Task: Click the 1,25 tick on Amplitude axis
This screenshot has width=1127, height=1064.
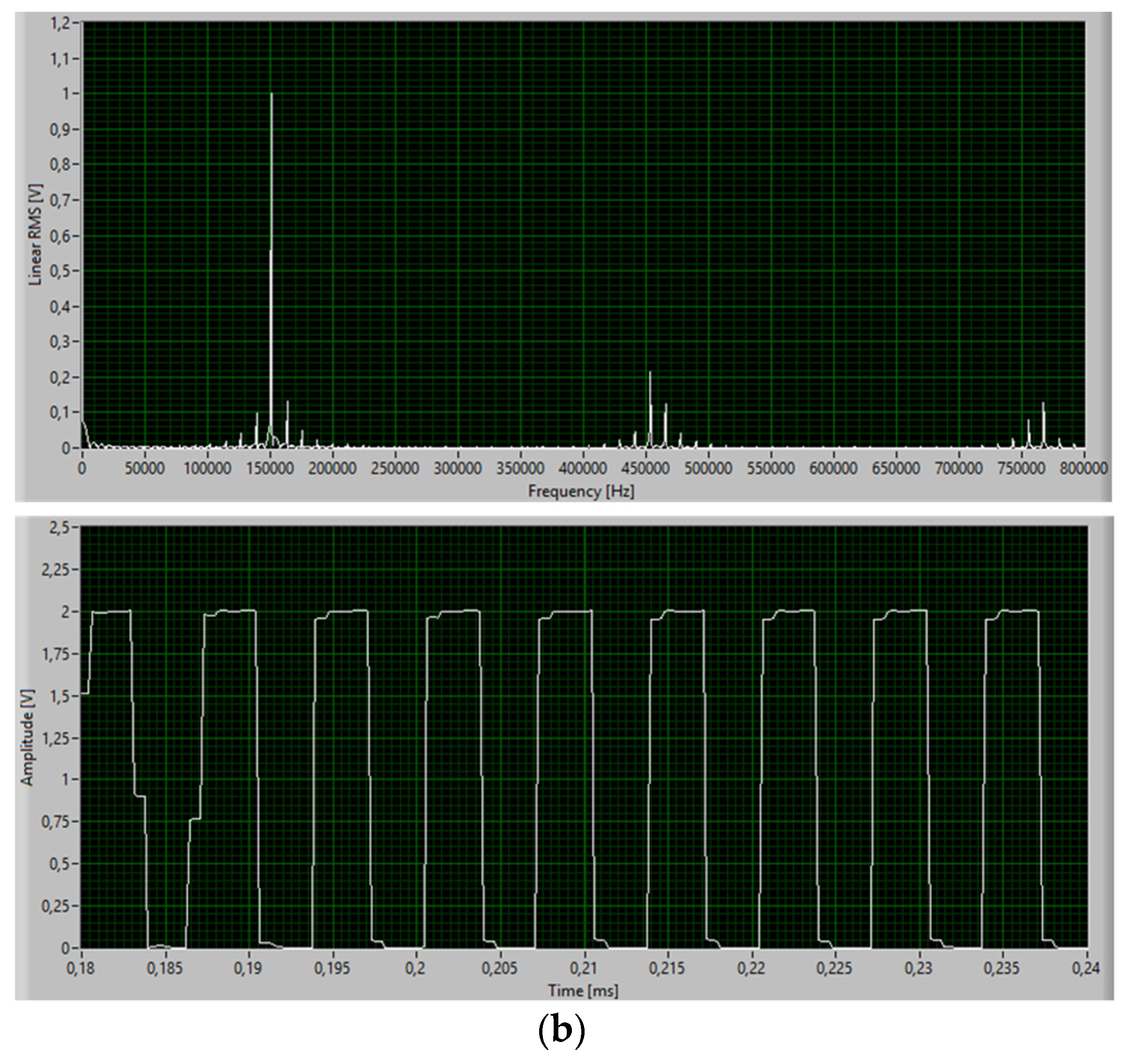Action: [x=55, y=738]
